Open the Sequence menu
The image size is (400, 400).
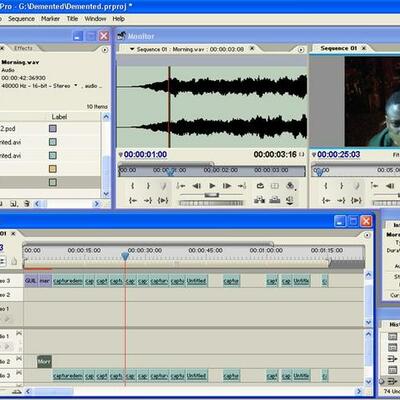(21, 19)
